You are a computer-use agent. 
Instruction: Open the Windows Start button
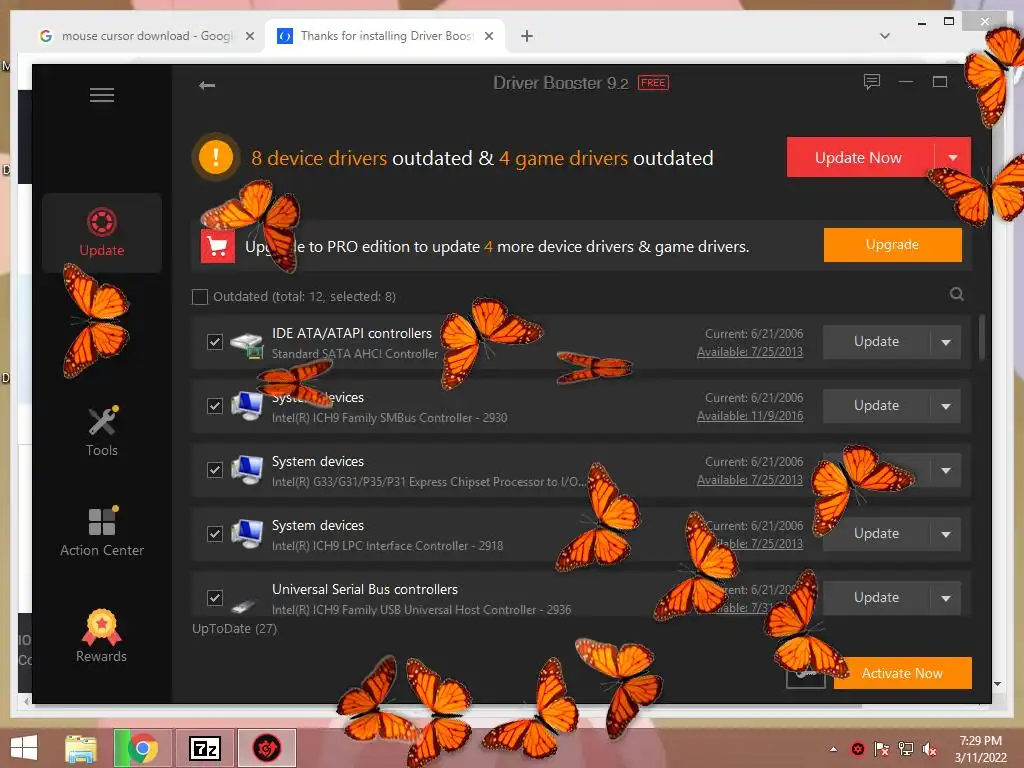click(24, 748)
